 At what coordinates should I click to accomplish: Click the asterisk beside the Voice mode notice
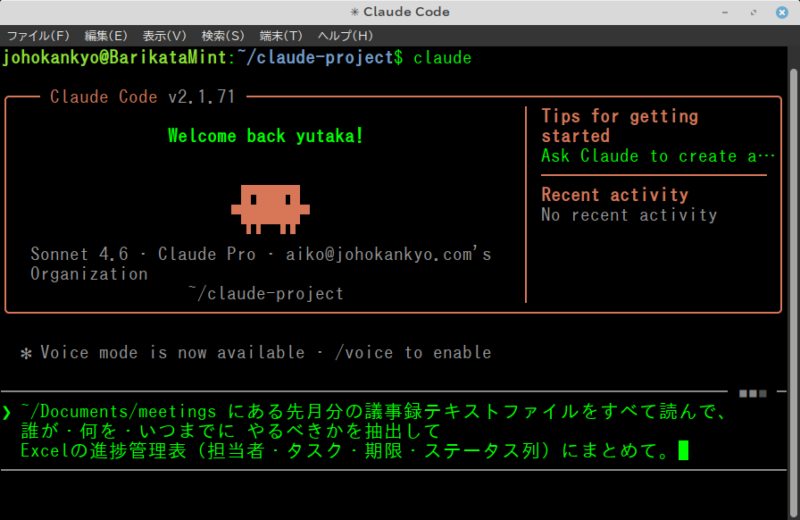pos(27,353)
